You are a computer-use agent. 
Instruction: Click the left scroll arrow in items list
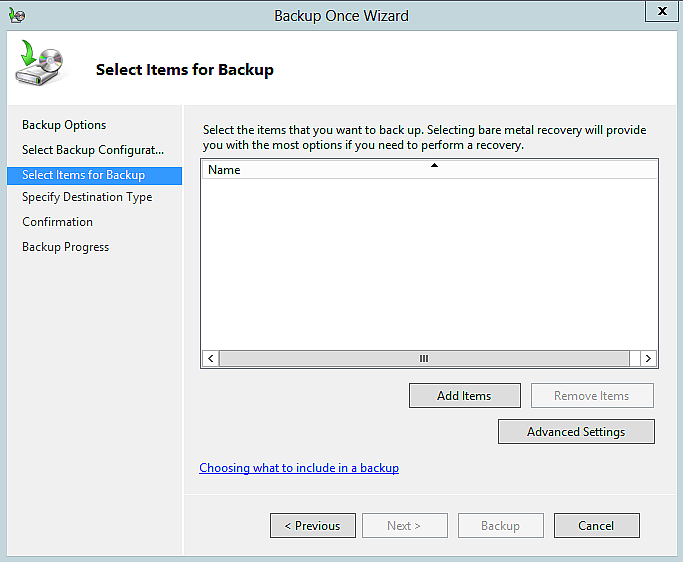211,359
